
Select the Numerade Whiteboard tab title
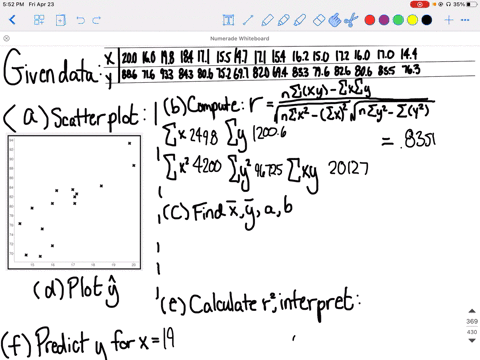240,38
